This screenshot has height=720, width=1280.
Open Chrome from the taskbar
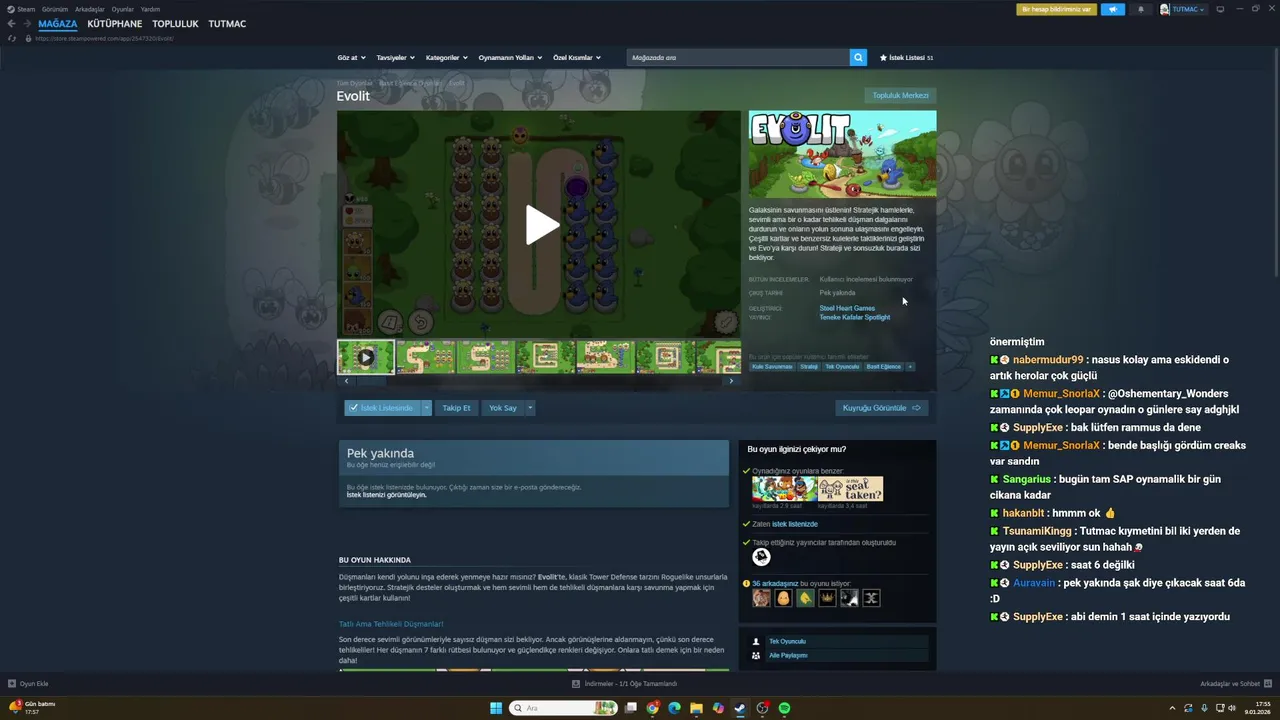[652, 708]
